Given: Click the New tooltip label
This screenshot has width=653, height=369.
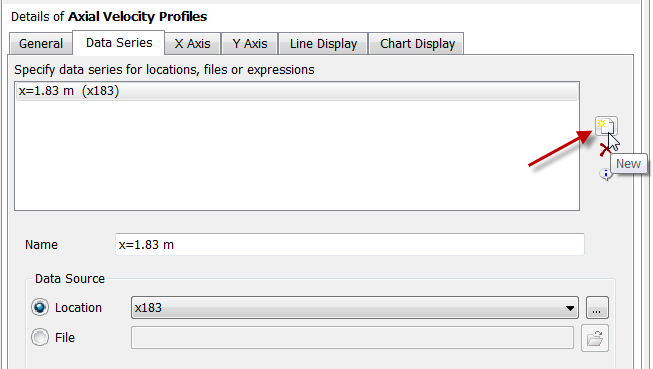Looking at the screenshot, I should 628,164.
